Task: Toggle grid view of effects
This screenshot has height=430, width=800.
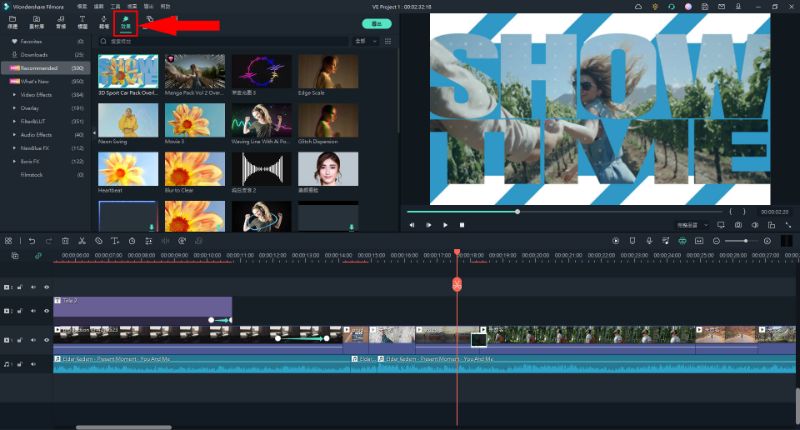Action: pyautogui.click(x=388, y=41)
